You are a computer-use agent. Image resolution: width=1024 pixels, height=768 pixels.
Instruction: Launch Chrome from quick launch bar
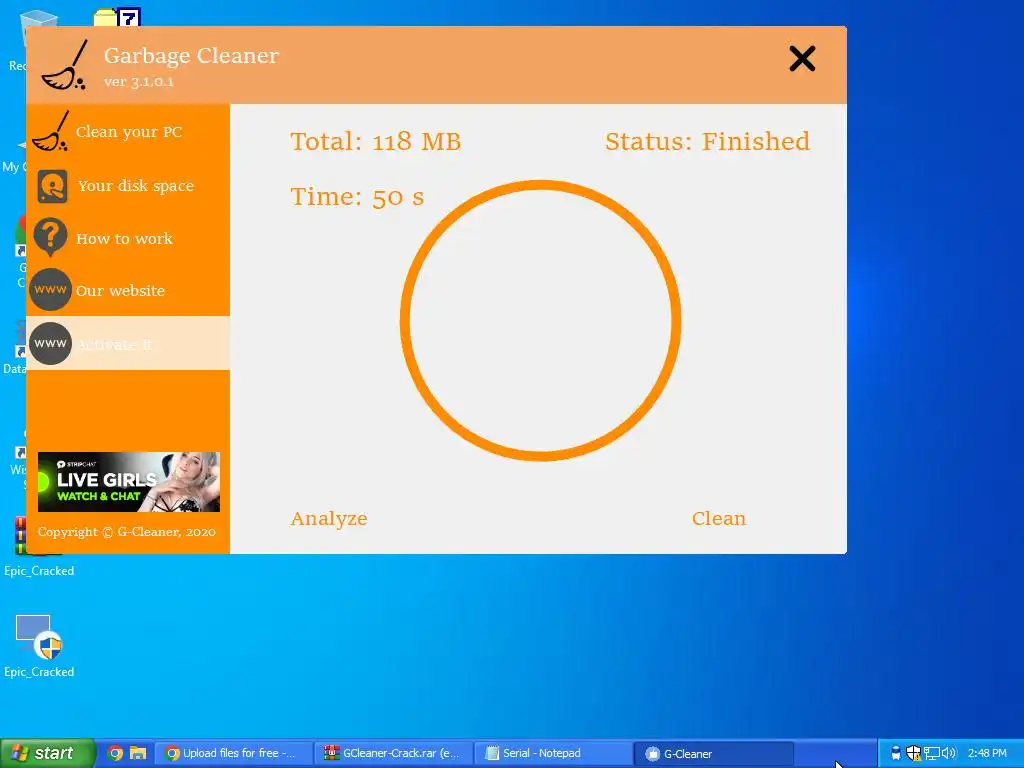click(x=115, y=753)
